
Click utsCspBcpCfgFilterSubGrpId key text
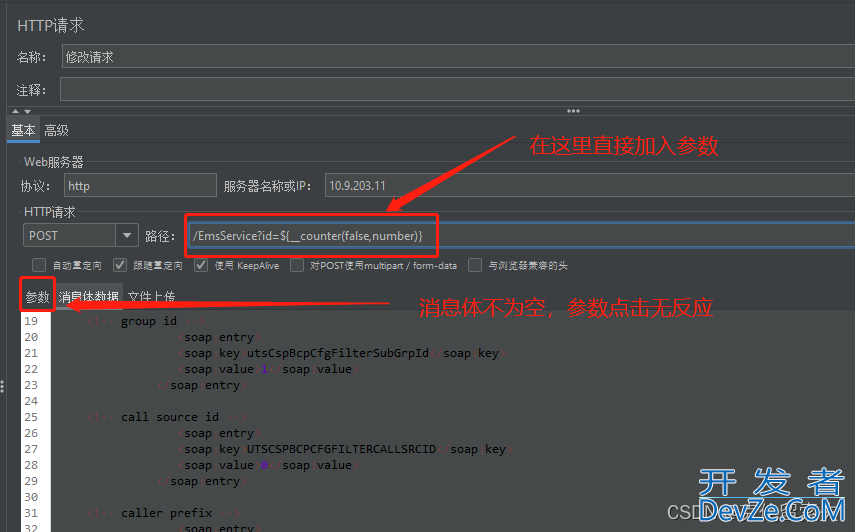pyautogui.click(x=338, y=353)
